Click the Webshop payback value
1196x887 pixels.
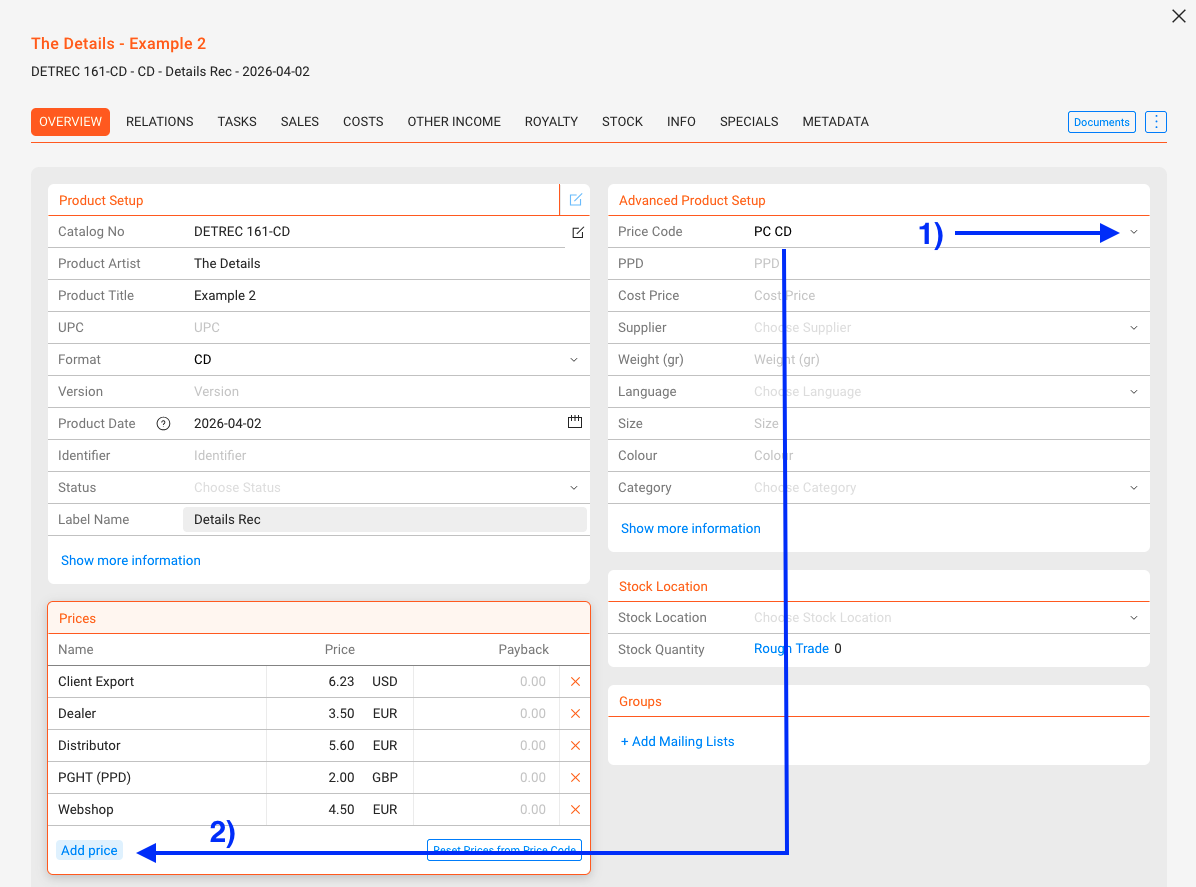pos(532,810)
